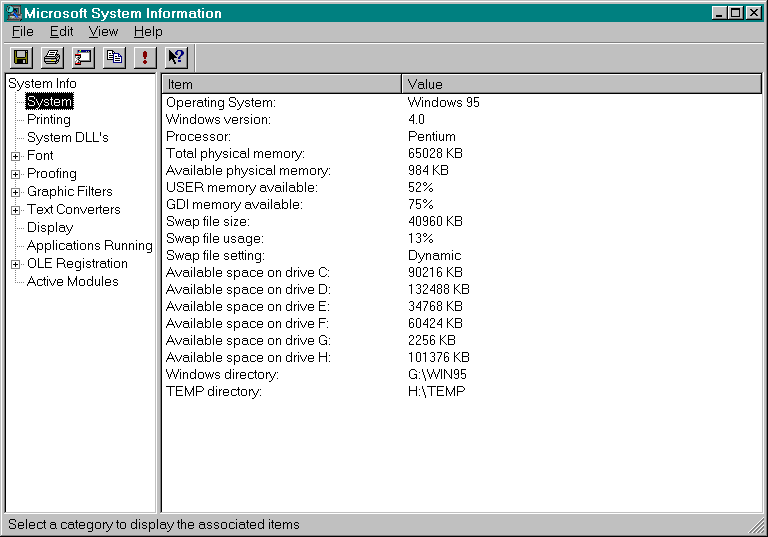
Task: Maximize the System Information window
Action: (x=736, y=13)
